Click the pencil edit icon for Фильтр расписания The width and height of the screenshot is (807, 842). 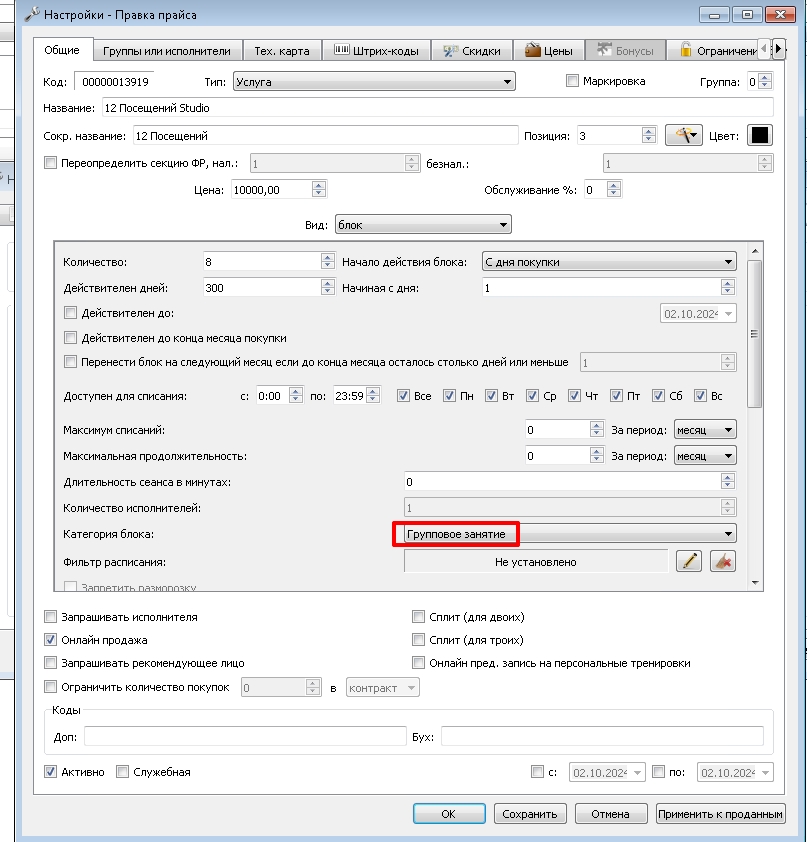[x=689, y=561]
